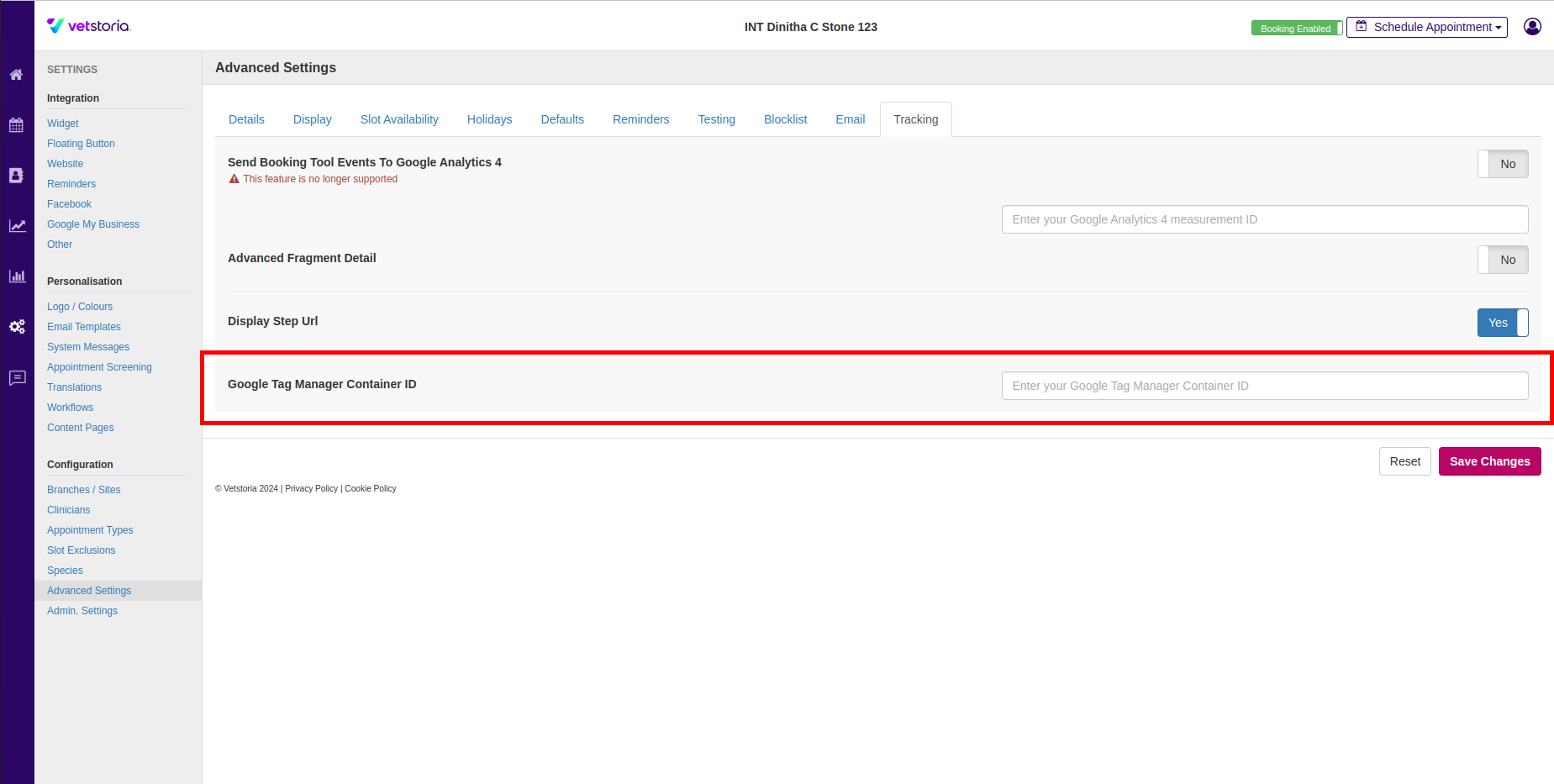Turn off the Display Step Url toggle
Screen dimensions: 1554x784
pyautogui.click(x=1503, y=323)
